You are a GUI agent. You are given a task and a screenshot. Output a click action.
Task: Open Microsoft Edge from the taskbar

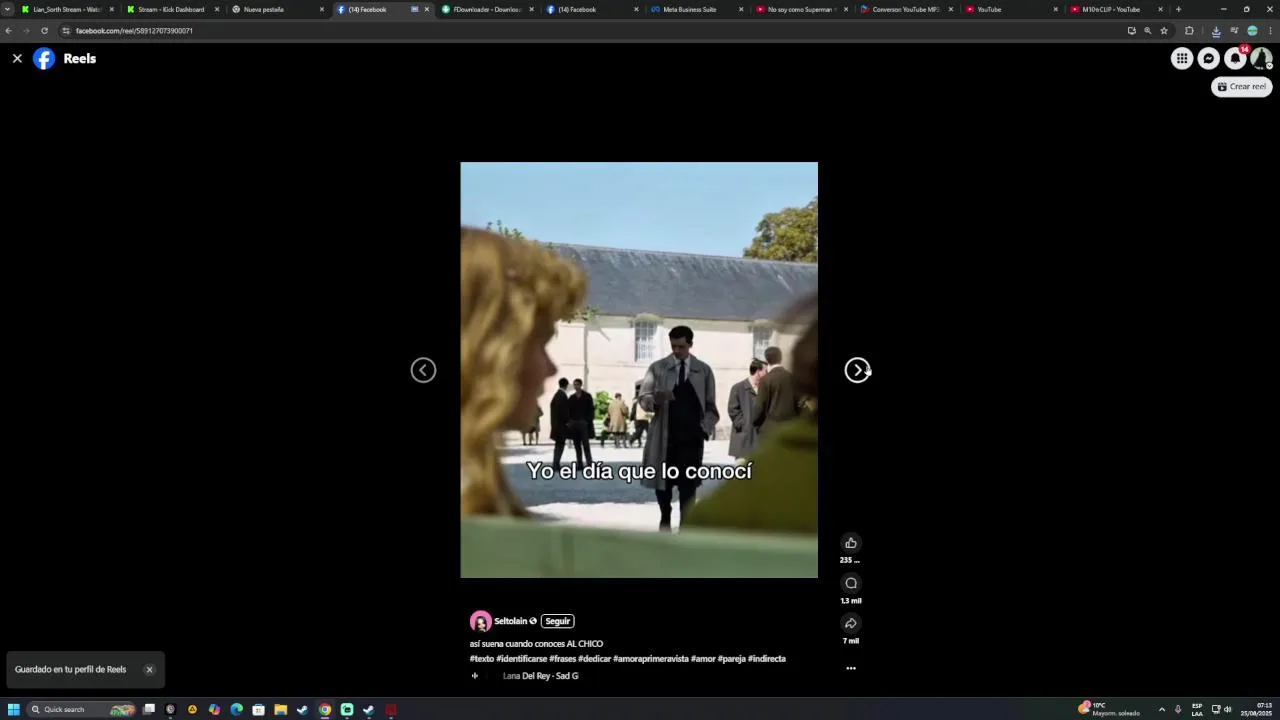coord(237,709)
